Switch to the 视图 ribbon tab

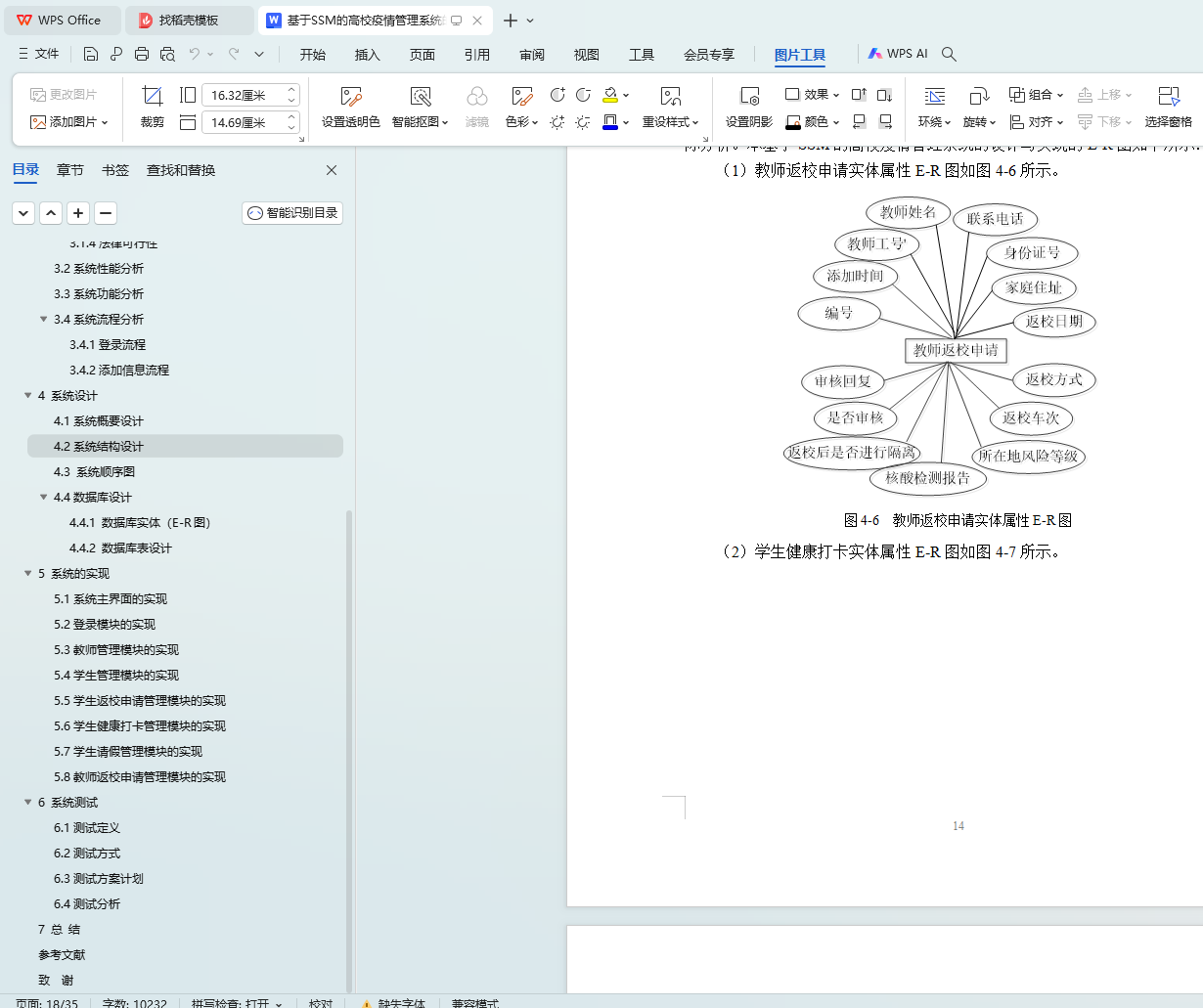(587, 55)
